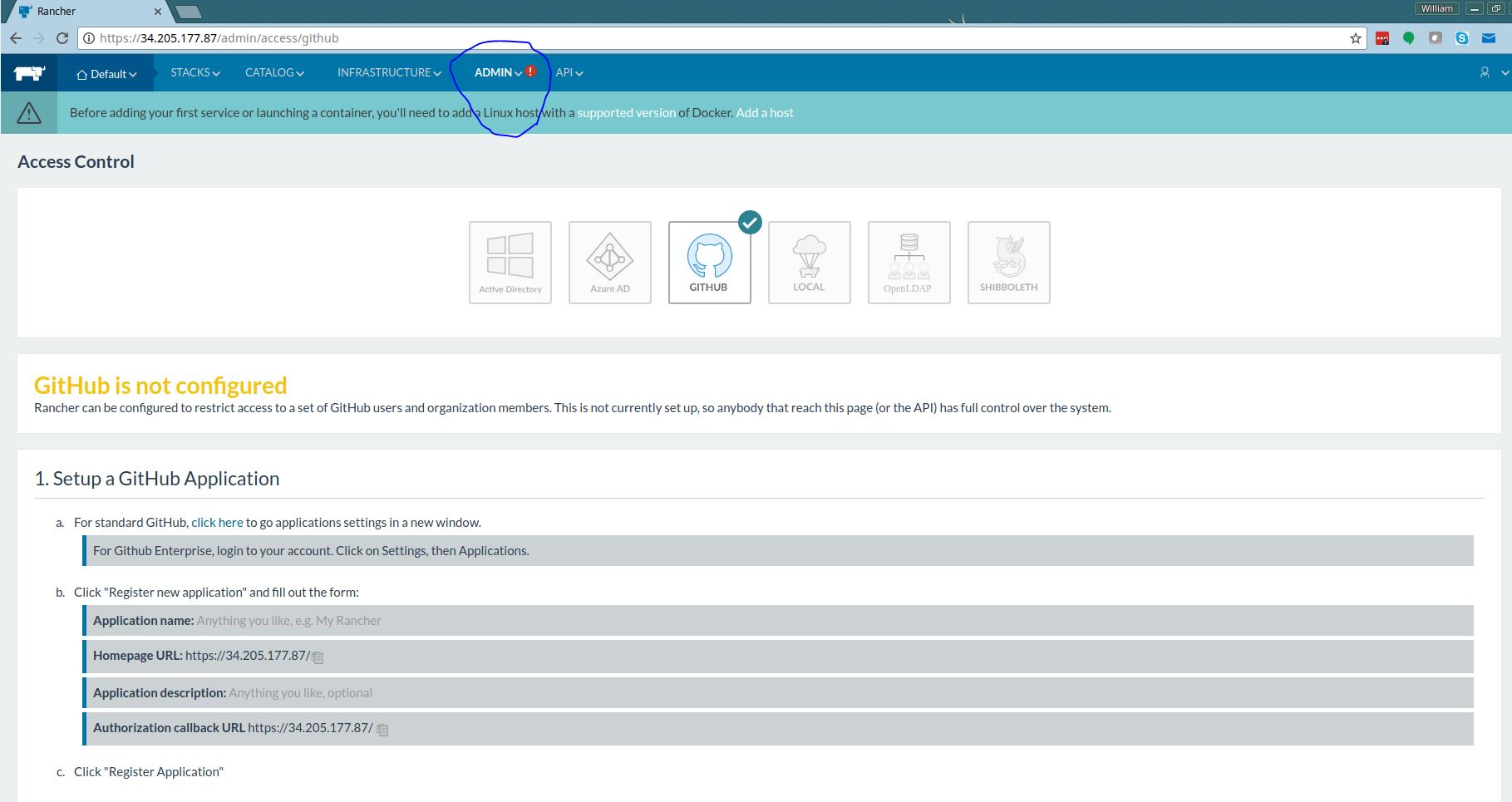Open the API menu
1512x802 pixels.
point(569,72)
